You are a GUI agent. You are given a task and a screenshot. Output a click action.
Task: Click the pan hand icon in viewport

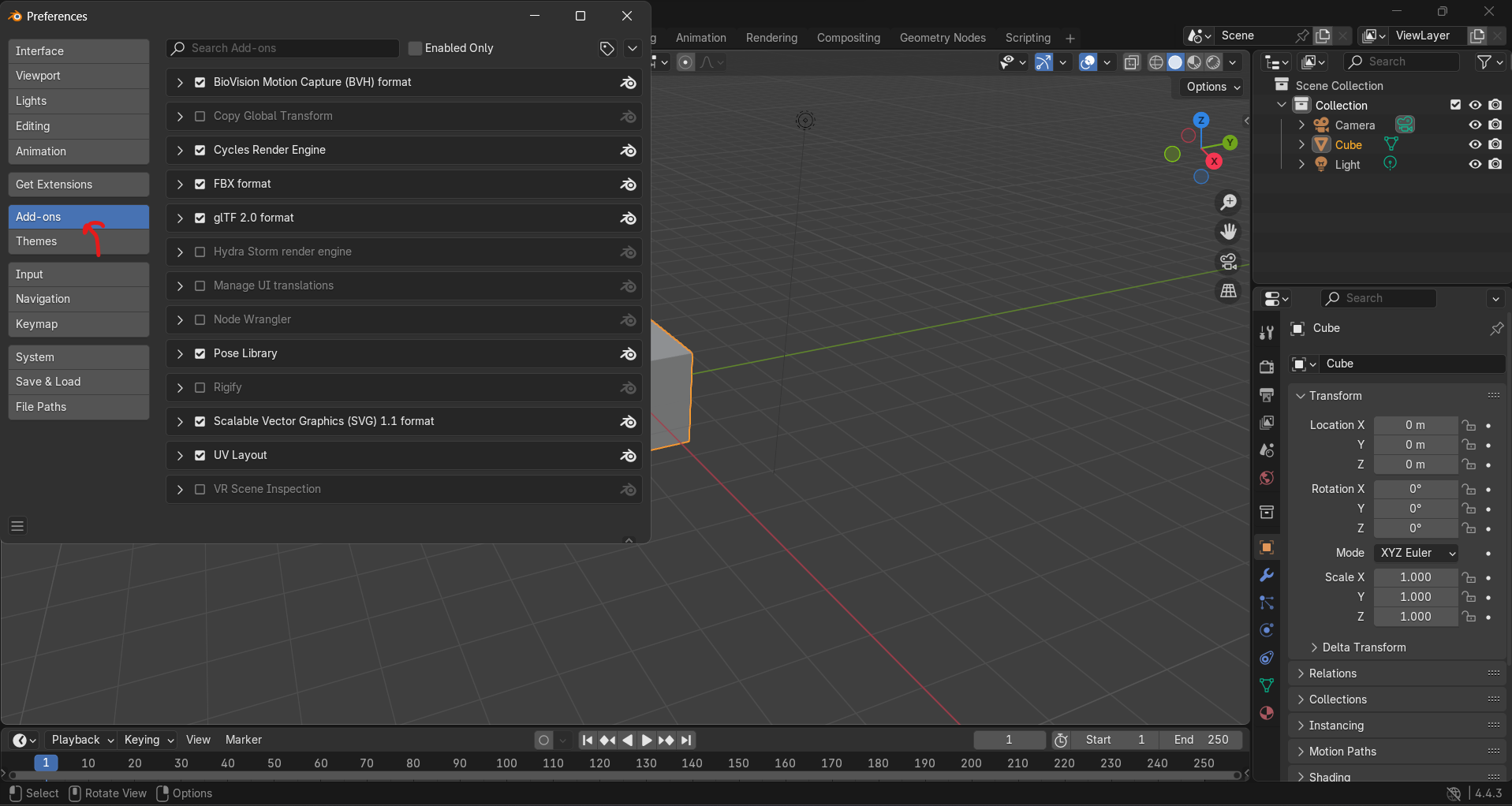tap(1229, 232)
